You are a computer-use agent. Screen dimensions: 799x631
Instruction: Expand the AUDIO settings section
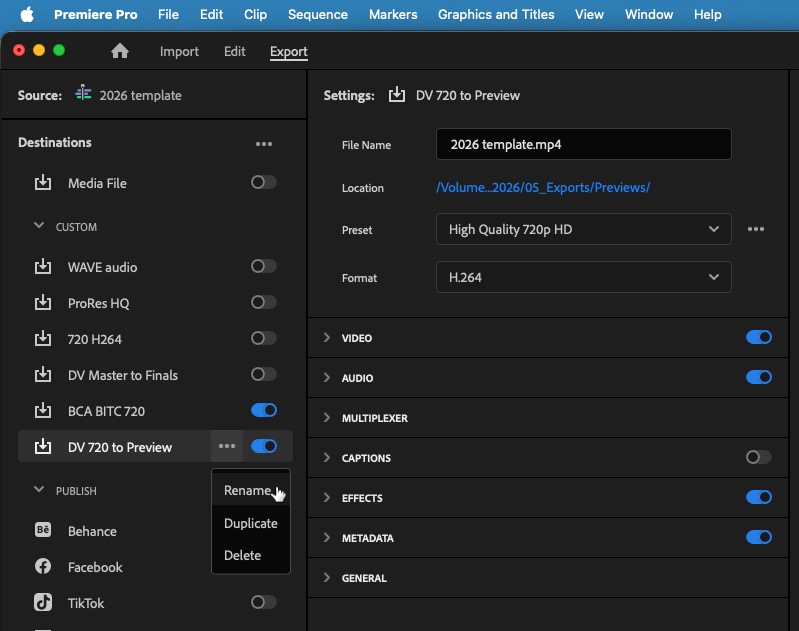327,377
